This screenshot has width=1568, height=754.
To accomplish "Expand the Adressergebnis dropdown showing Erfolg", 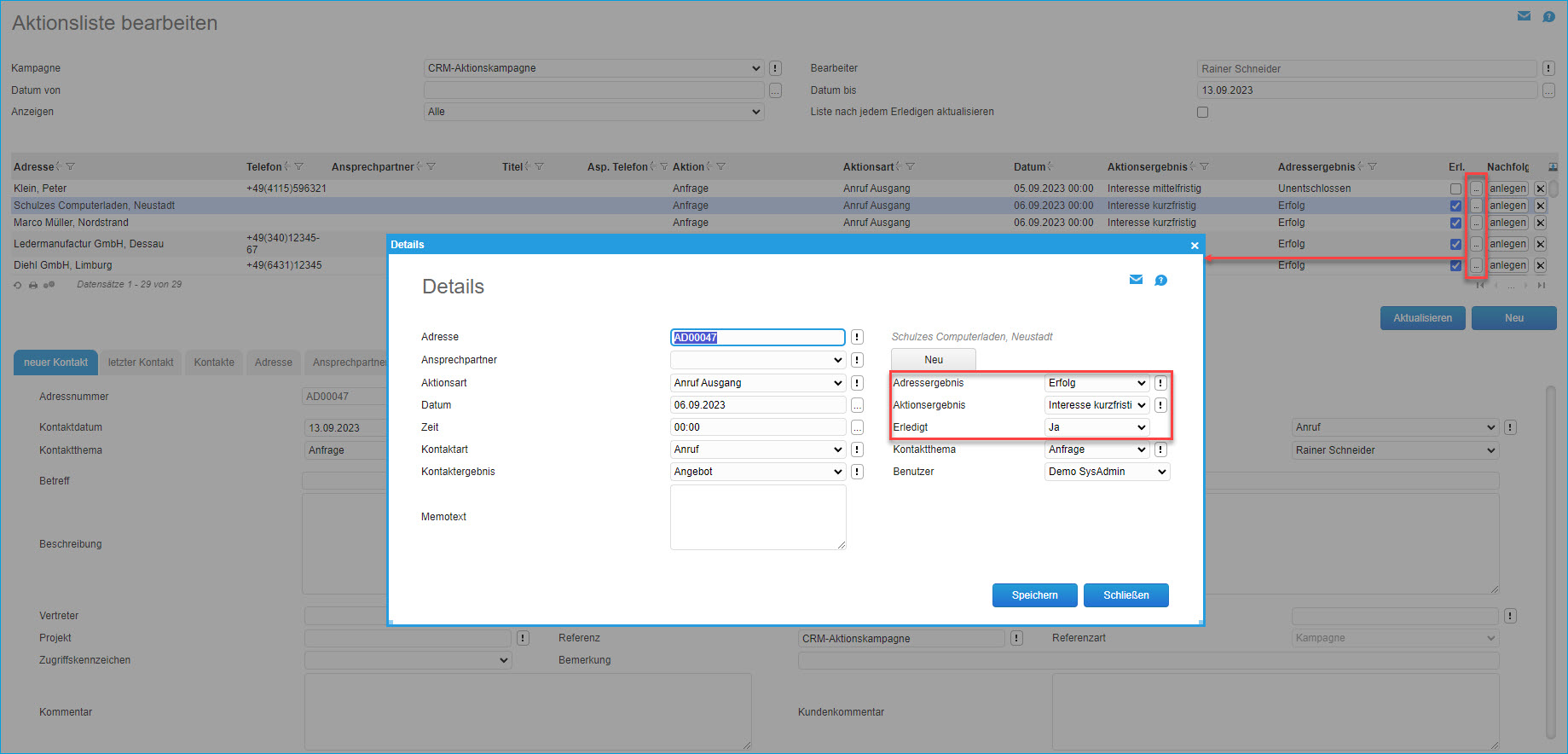I will pos(1096,383).
